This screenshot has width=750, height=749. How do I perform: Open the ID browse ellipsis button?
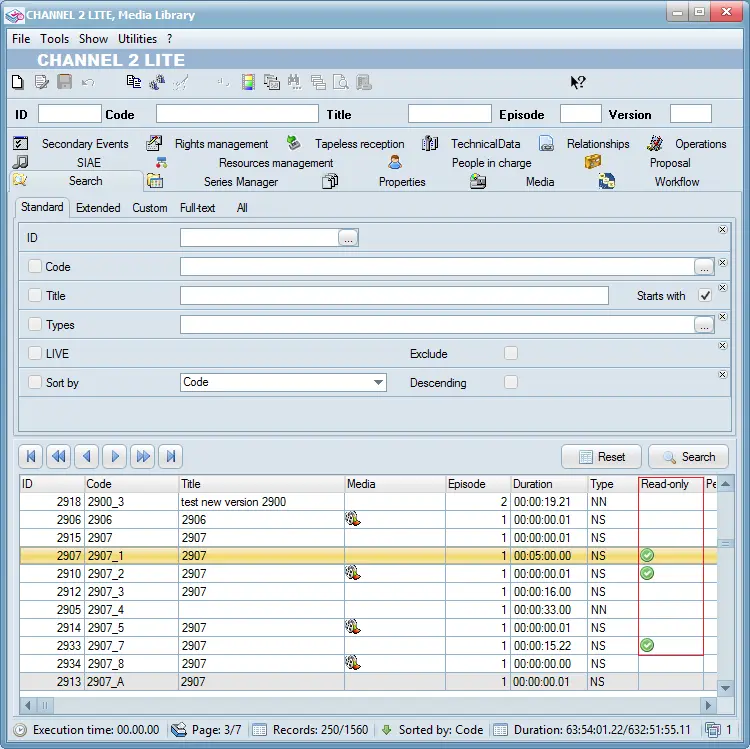[x=348, y=238]
